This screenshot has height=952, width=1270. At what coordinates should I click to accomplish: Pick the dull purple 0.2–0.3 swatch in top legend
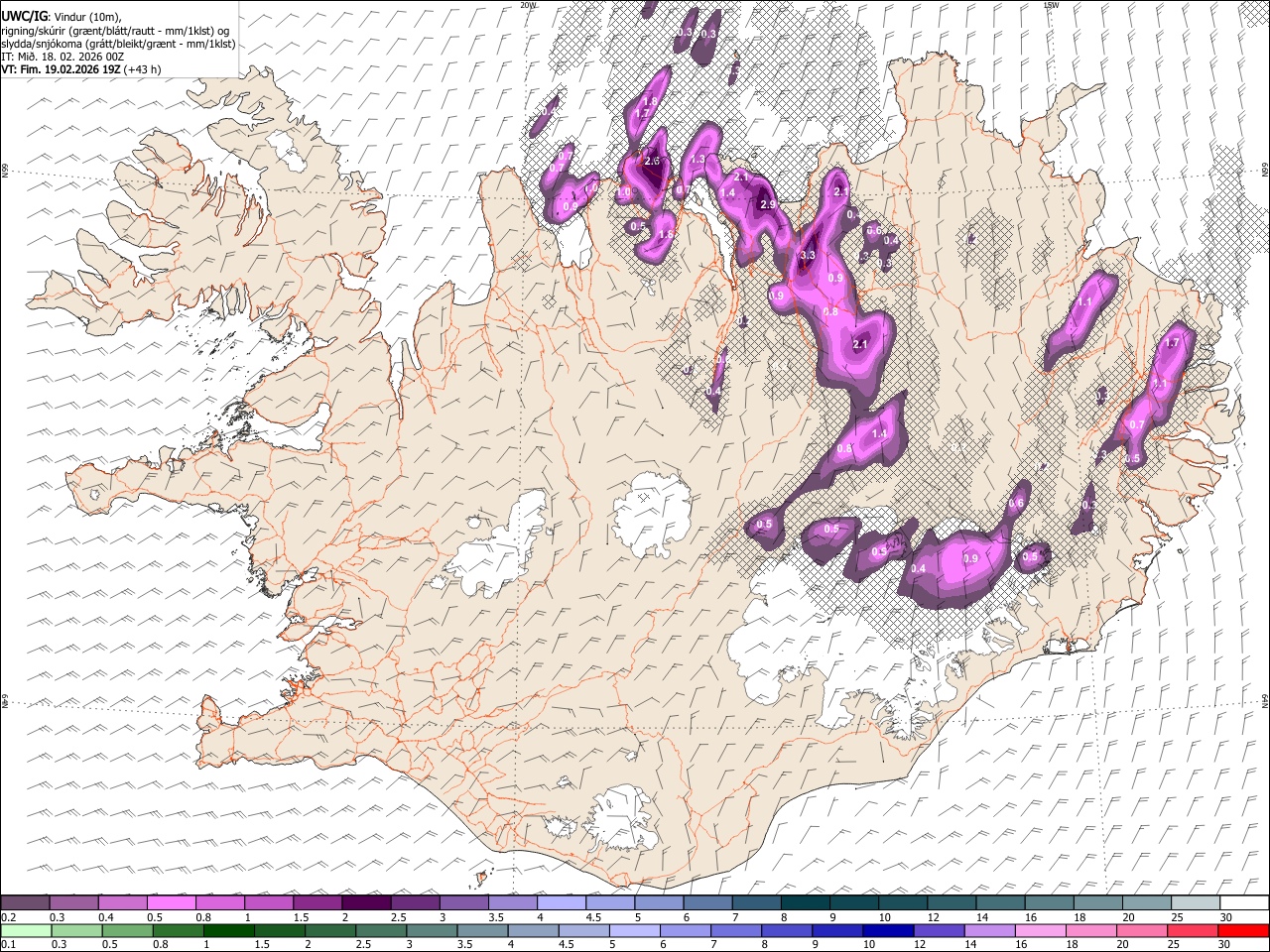[x=25, y=903]
